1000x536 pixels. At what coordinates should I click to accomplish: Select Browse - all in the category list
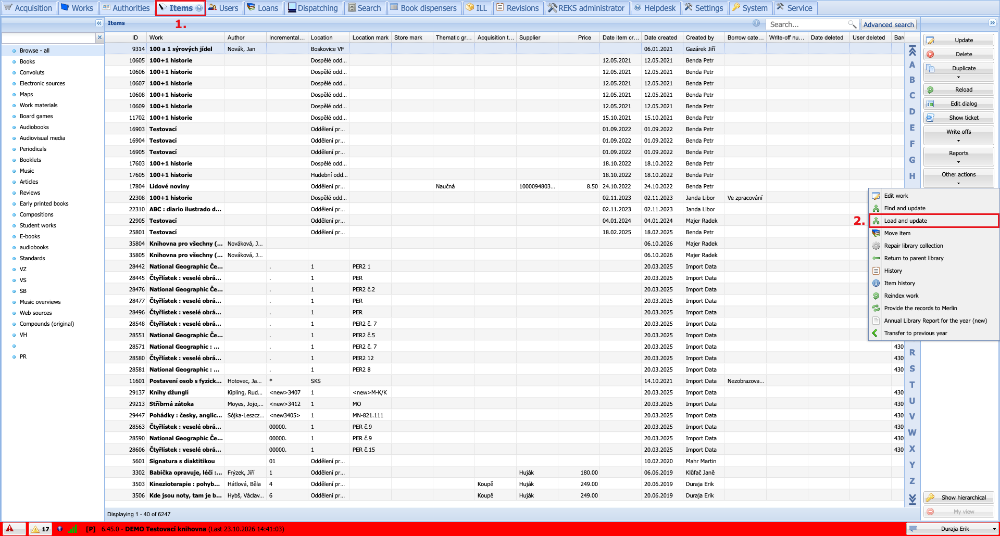(x=34, y=50)
